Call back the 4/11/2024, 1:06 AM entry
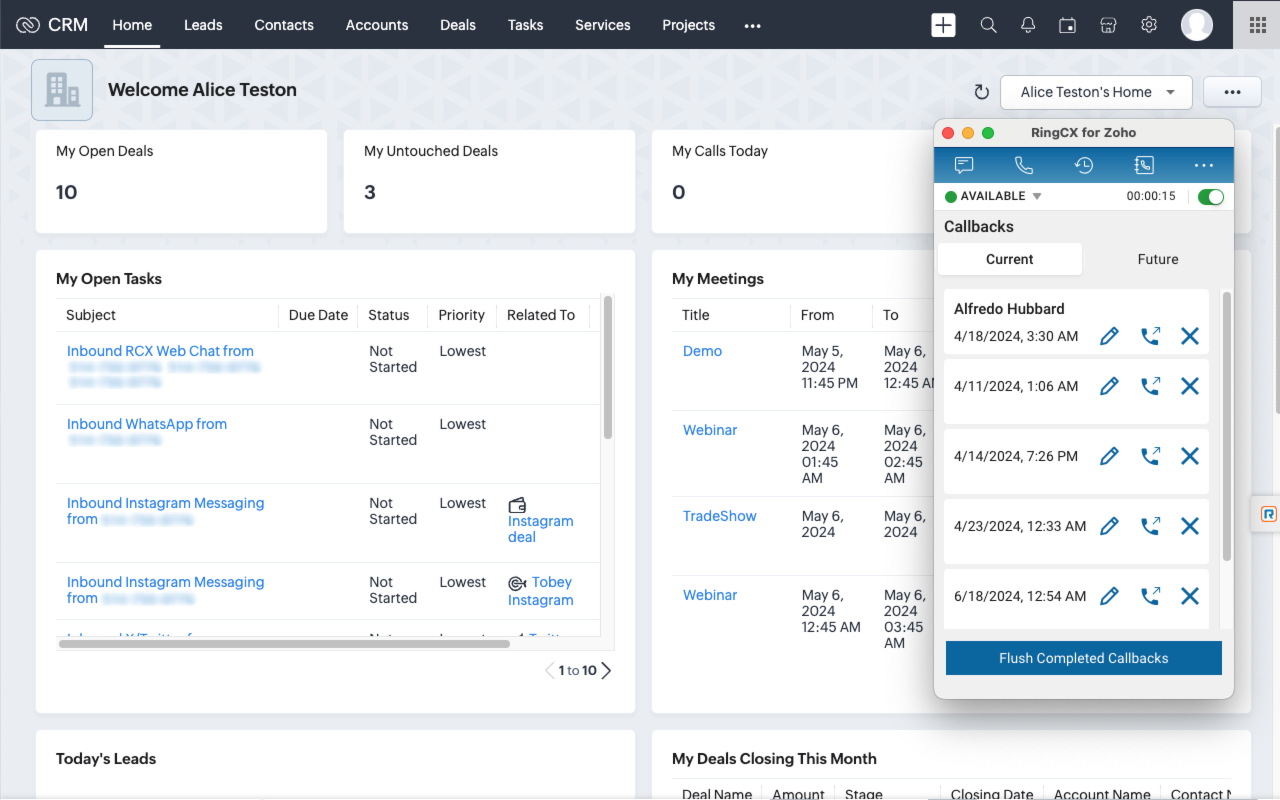1280x800 pixels. (x=1150, y=386)
